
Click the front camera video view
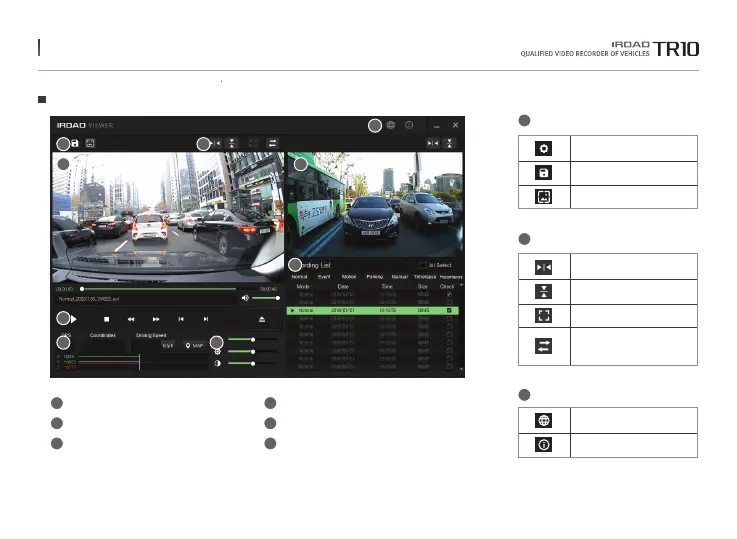(168, 217)
